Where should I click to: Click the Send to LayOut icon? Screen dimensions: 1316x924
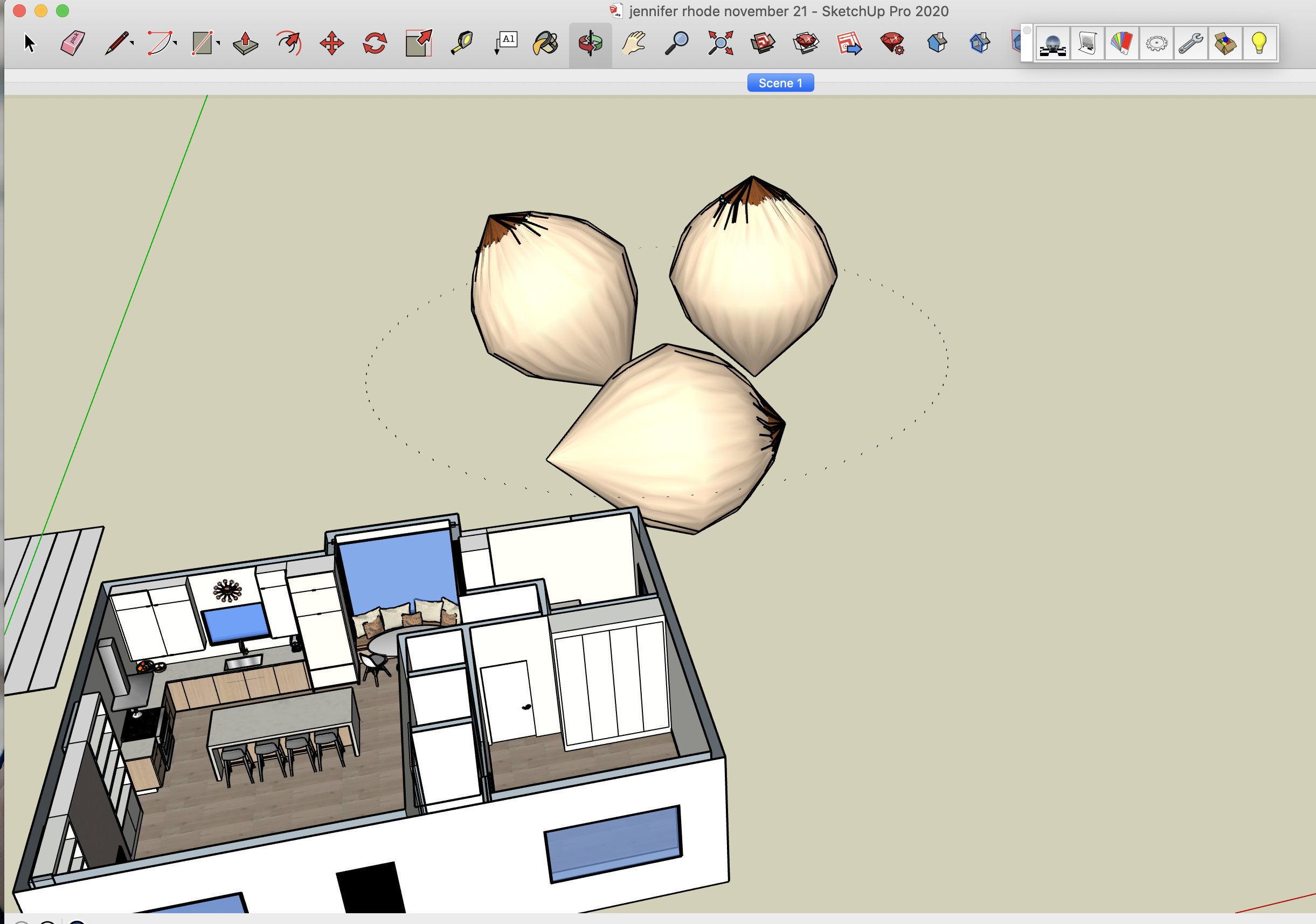tap(849, 43)
